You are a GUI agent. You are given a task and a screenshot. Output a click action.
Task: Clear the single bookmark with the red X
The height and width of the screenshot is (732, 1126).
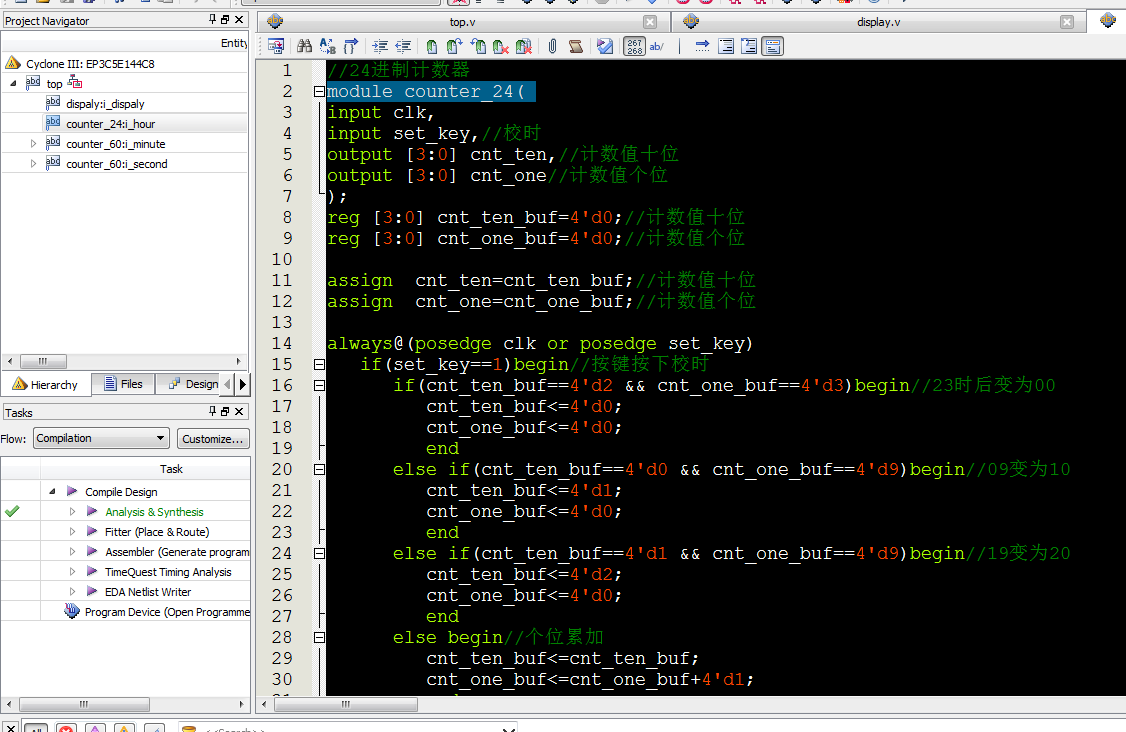pyautogui.click(x=501, y=47)
